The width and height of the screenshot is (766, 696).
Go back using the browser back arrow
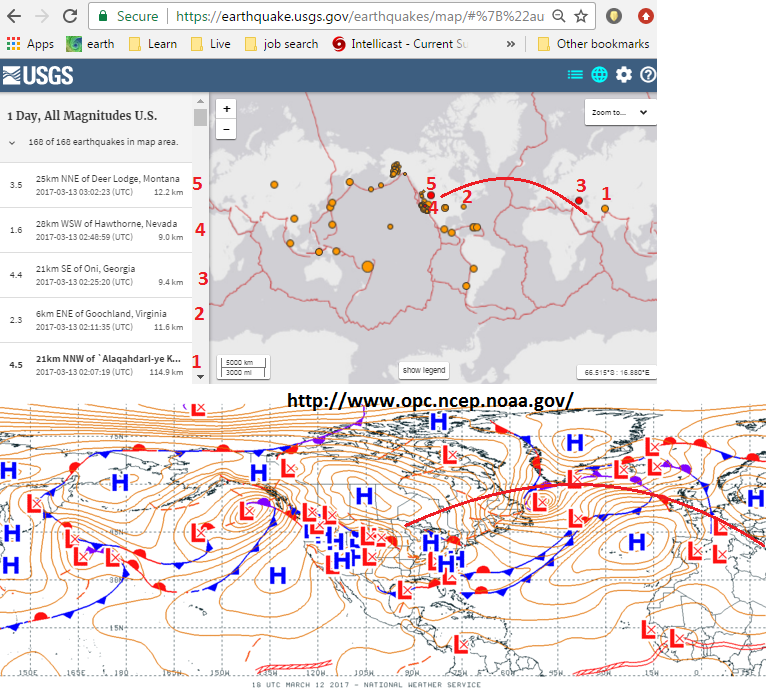14,16
